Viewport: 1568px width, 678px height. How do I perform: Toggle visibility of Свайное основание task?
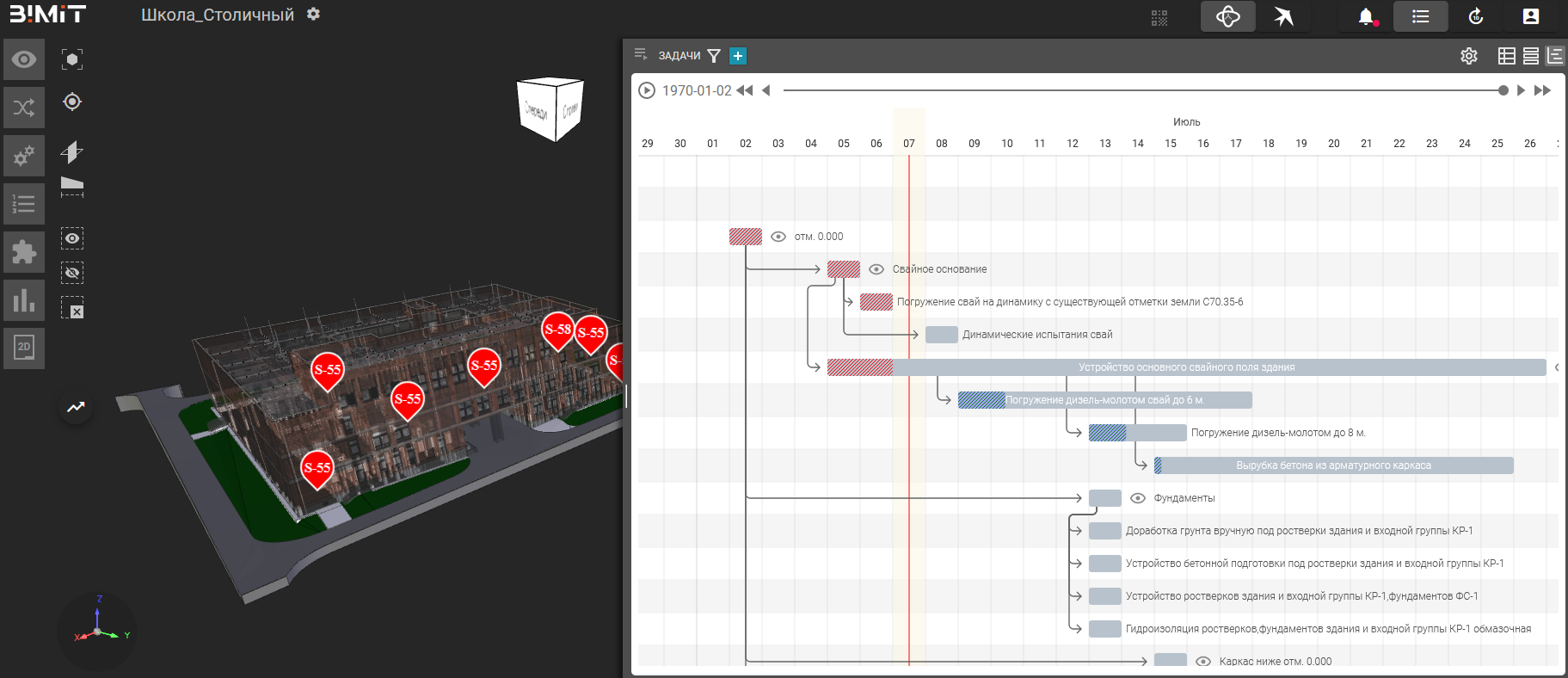(876, 269)
